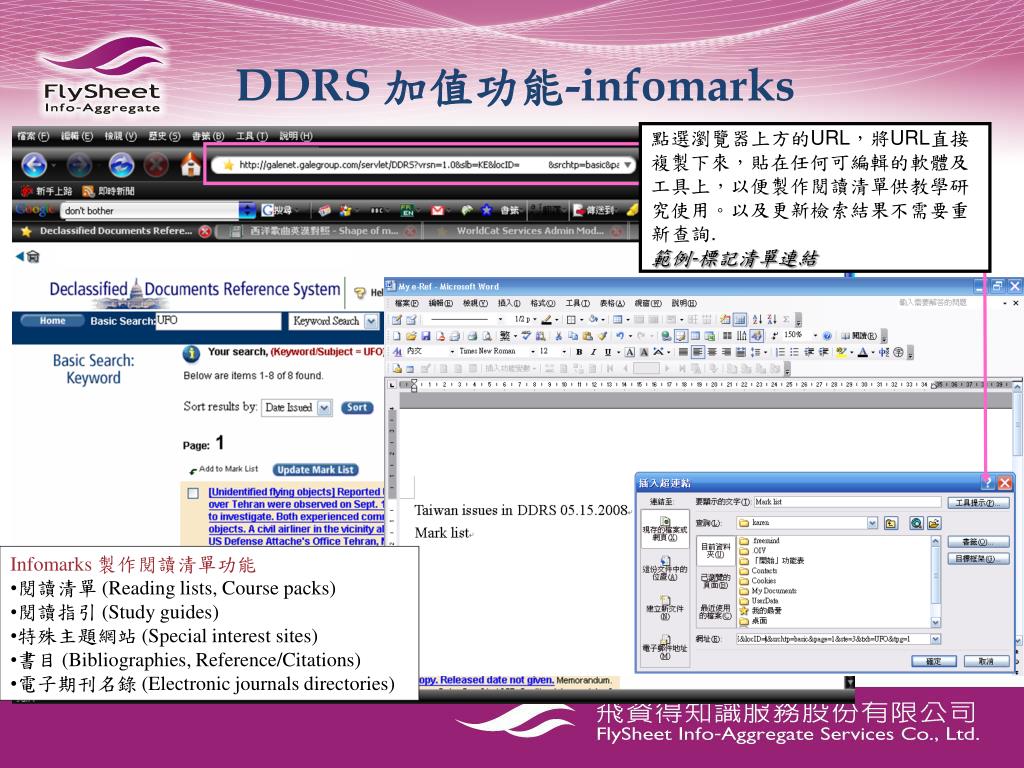Pick highlight color in Word formatting toolbar
The image size is (1024, 768).
[841, 352]
